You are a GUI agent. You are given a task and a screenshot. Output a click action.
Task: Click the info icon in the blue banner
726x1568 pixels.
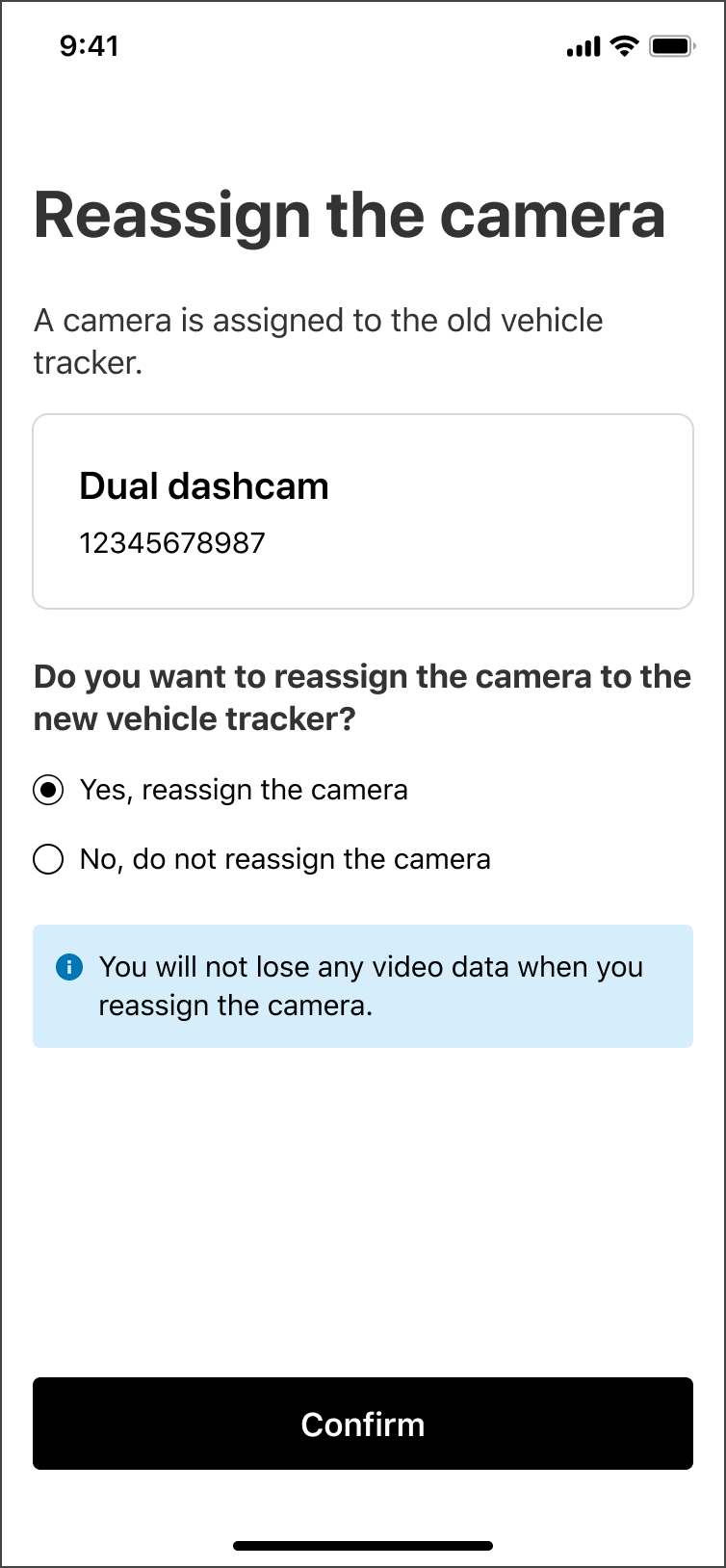click(69, 966)
